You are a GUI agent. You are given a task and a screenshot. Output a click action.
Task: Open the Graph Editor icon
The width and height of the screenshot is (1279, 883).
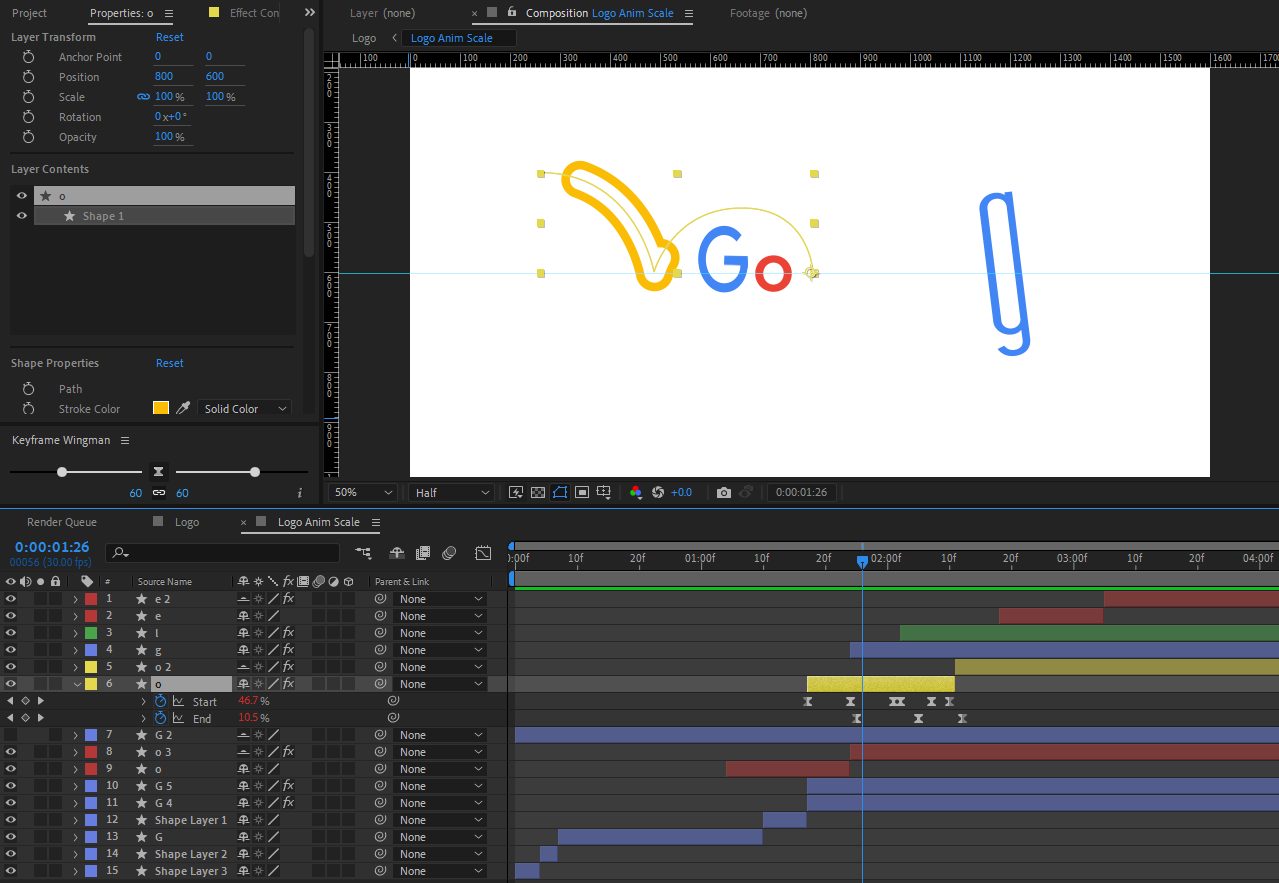tap(483, 552)
